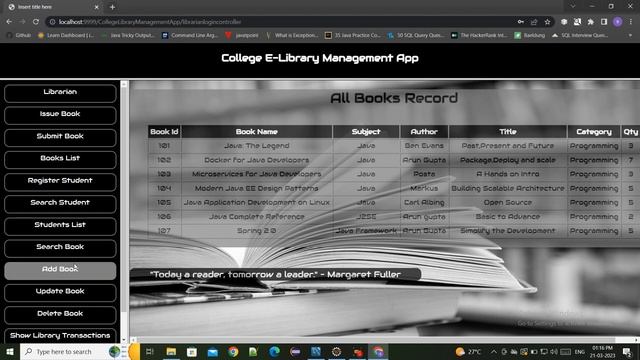The image size is (640, 360).
Task: Show the Books List page
Action: (60, 159)
